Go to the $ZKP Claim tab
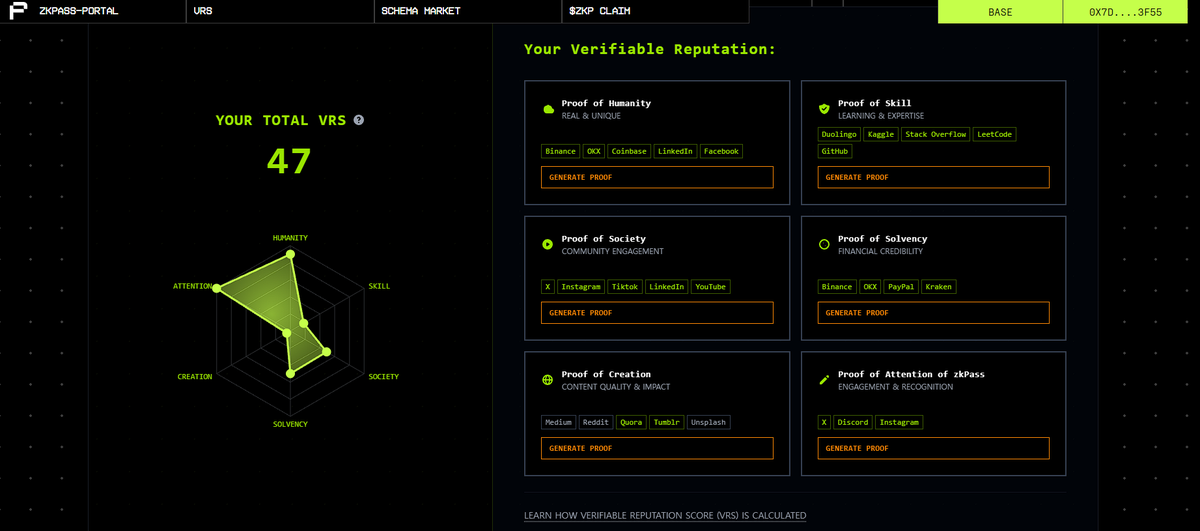Image resolution: width=1200 pixels, height=531 pixels. (x=655, y=12)
